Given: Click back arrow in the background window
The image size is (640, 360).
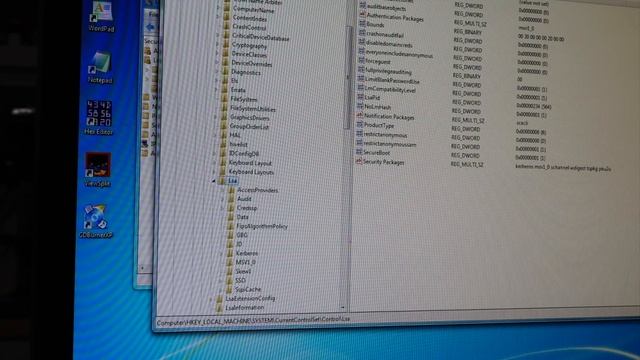Looking at the screenshot, I should coord(150,27).
